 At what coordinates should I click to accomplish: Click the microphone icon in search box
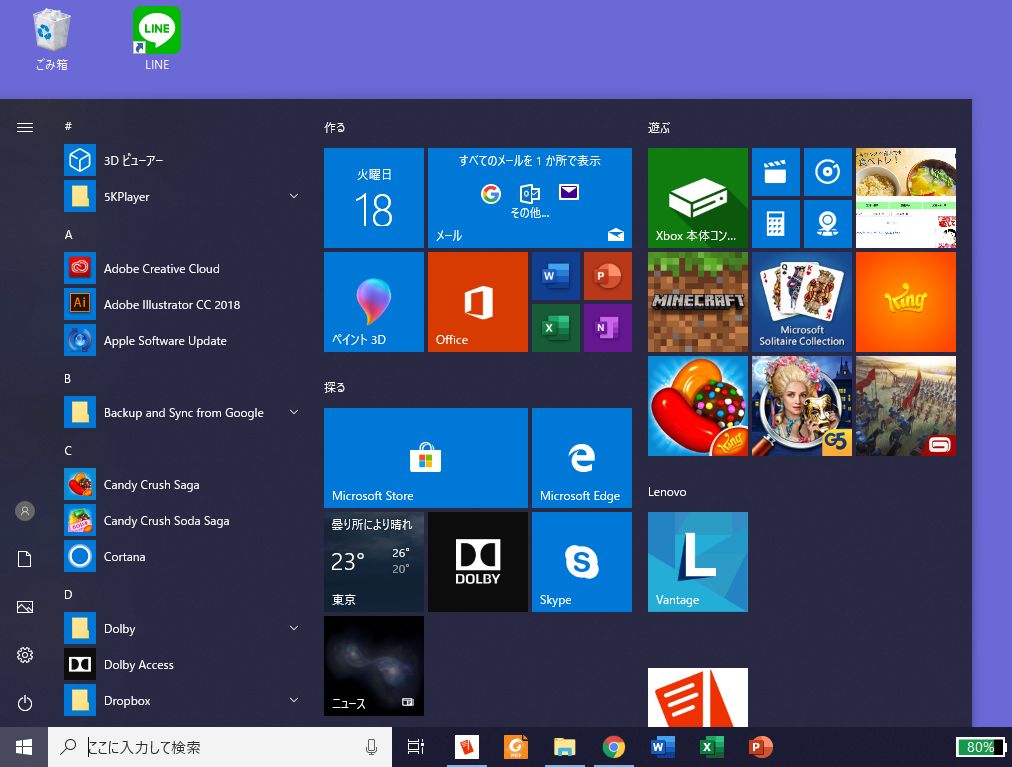click(371, 747)
